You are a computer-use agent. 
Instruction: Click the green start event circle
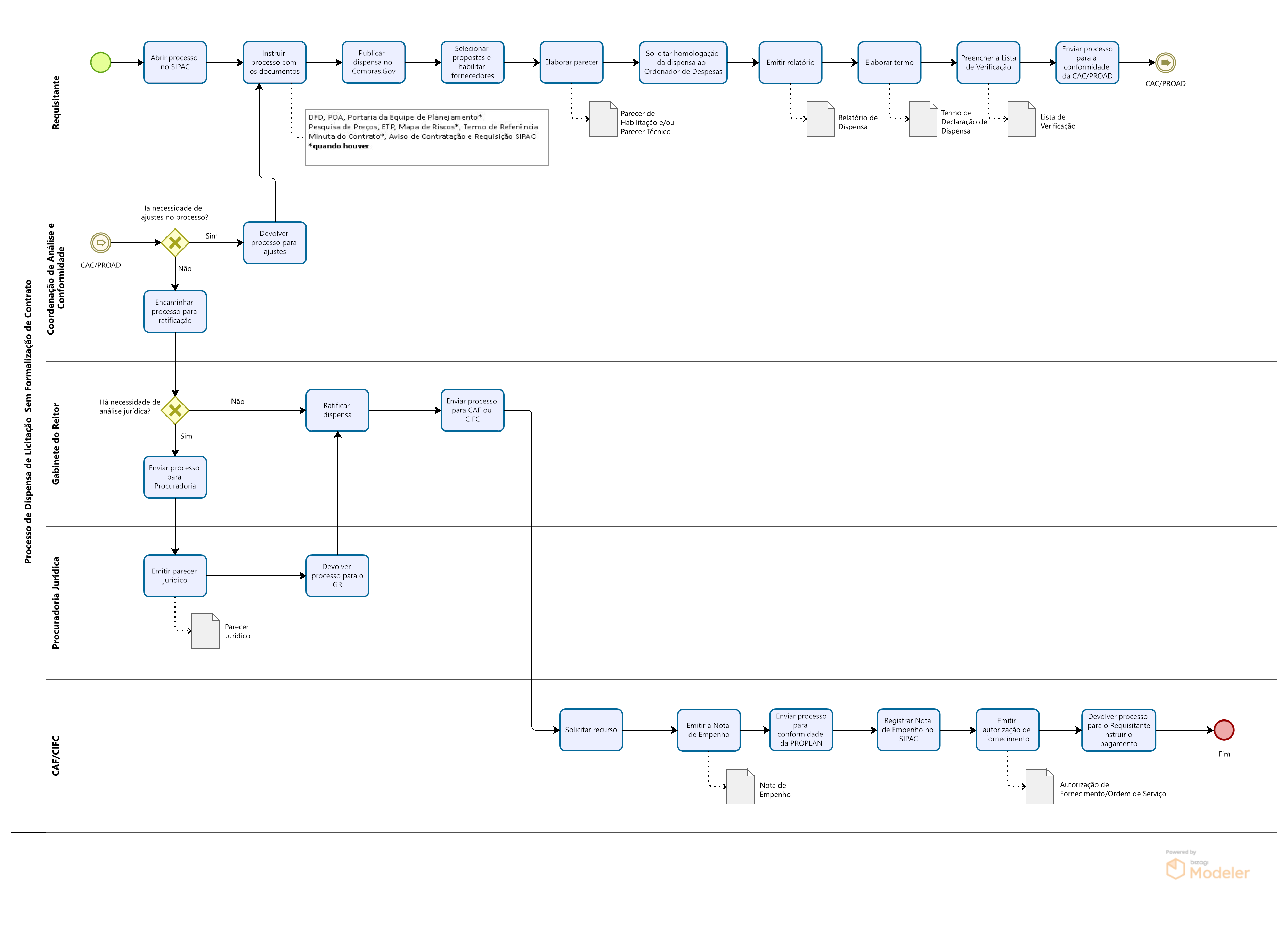point(100,63)
